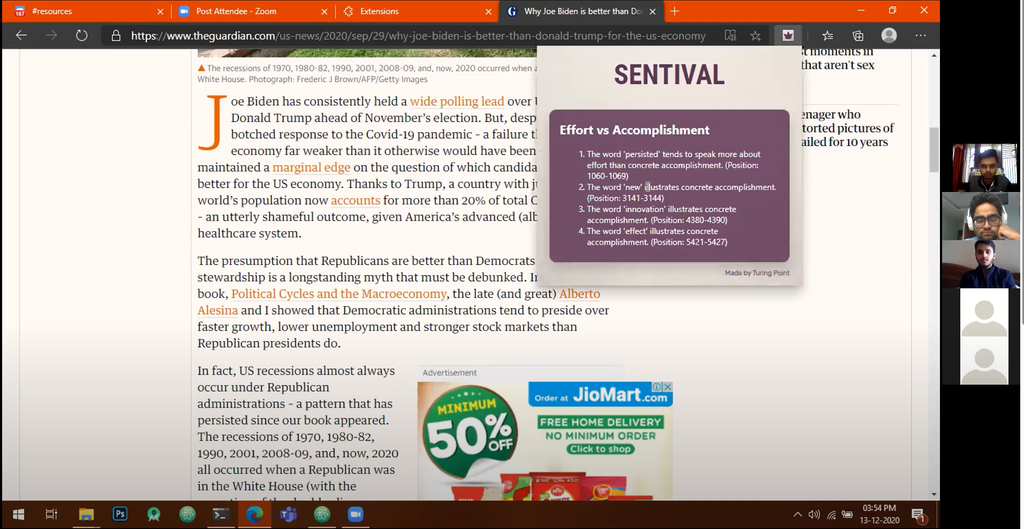Click the SENTIVAL popup title
The width and height of the screenshot is (1024, 529).
[669, 75]
